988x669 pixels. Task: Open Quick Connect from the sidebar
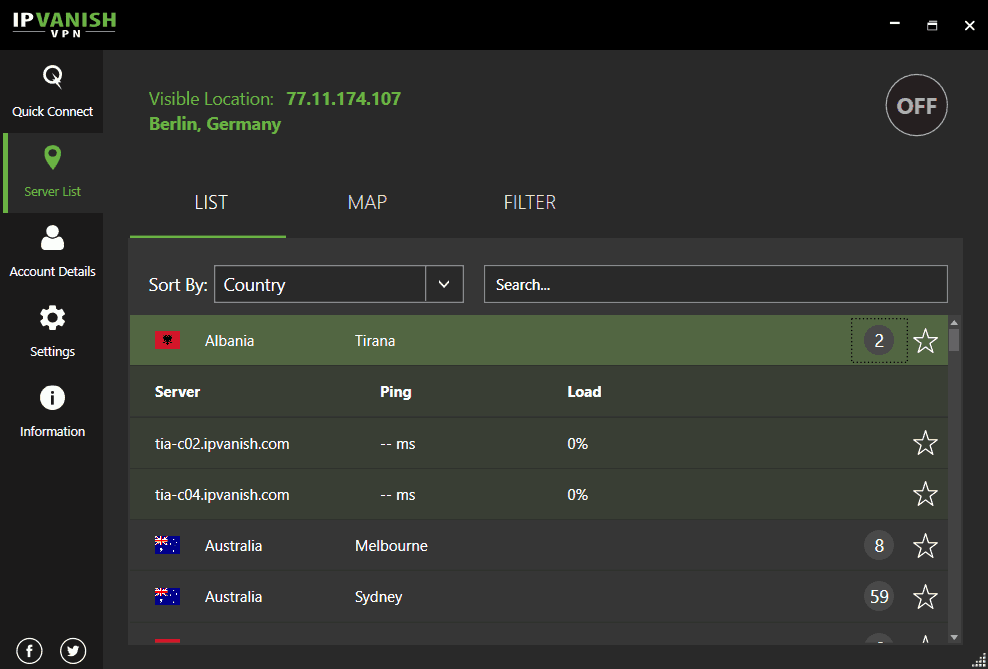coord(52,92)
